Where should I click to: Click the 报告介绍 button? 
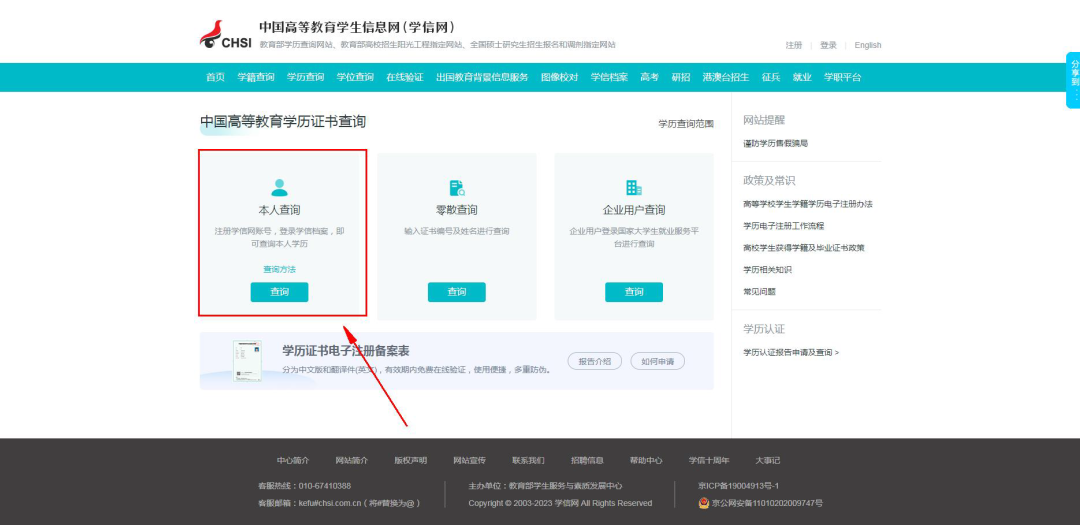[x=594, y=361]
